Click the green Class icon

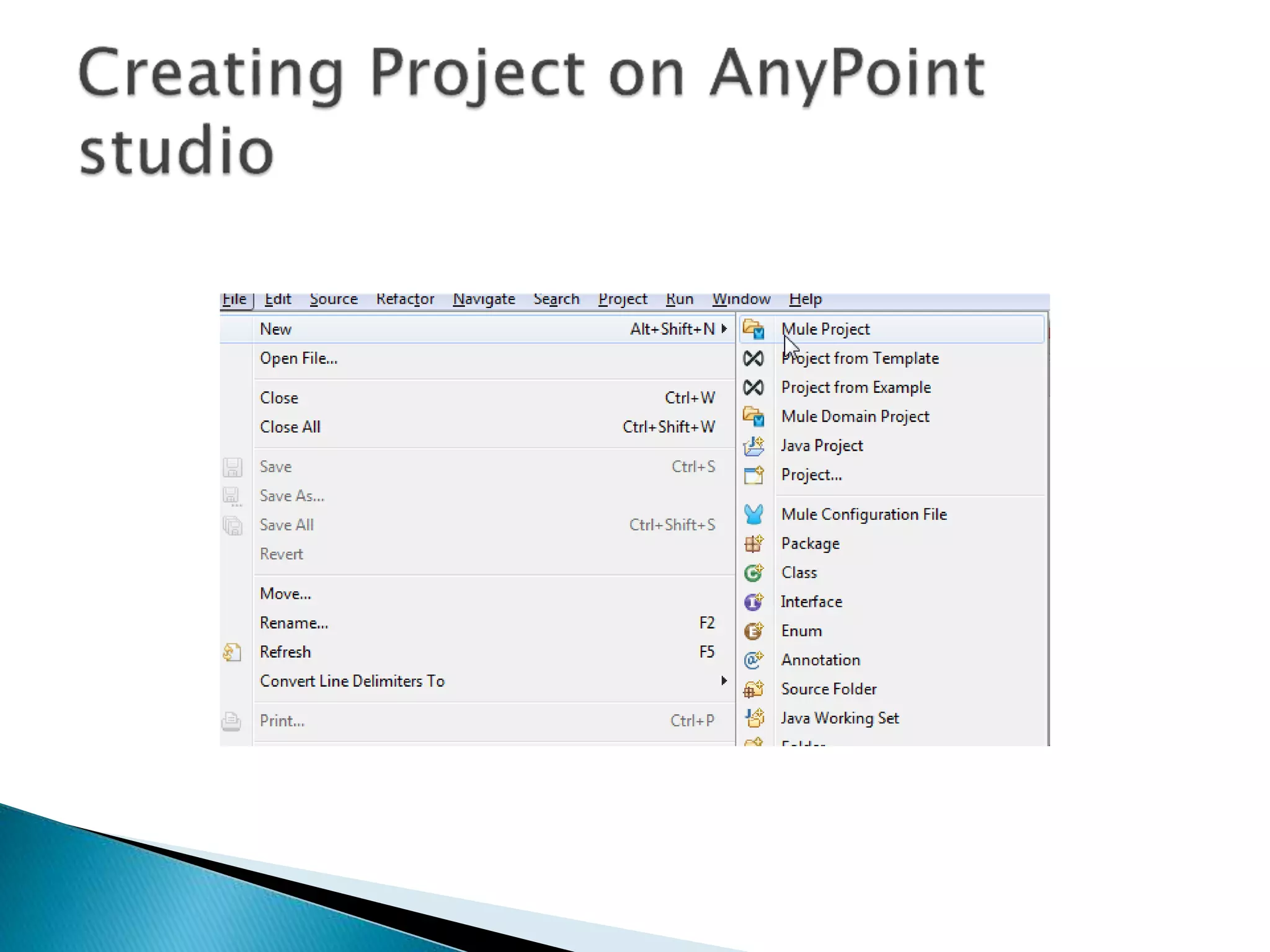pos(753,573)
